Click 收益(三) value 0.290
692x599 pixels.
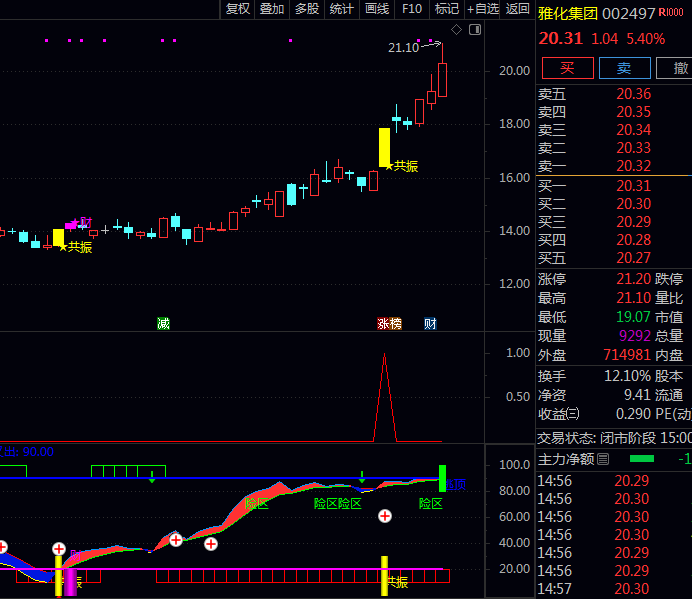pos(633,414)
